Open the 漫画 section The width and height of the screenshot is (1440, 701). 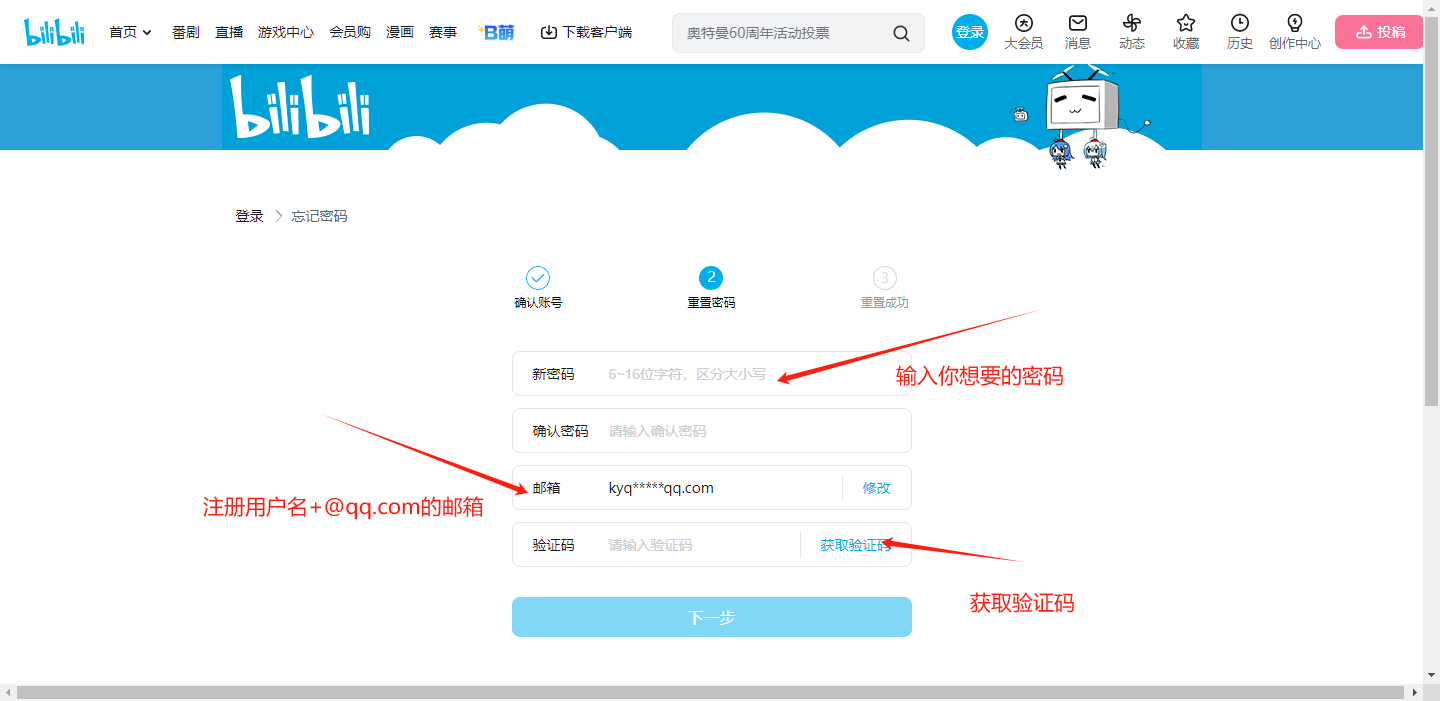[400, 32]
